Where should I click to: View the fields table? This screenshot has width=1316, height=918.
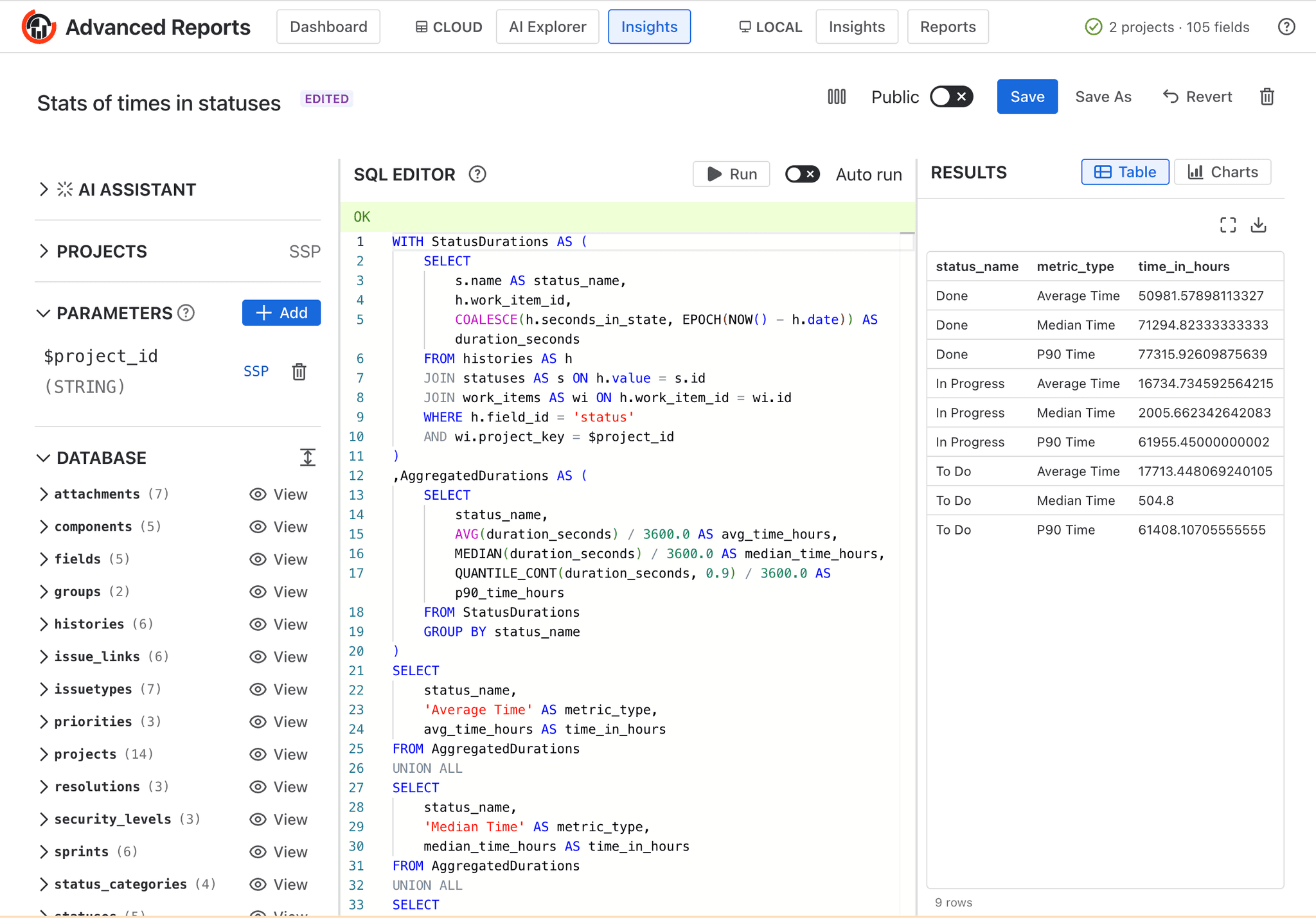point(278,559)
